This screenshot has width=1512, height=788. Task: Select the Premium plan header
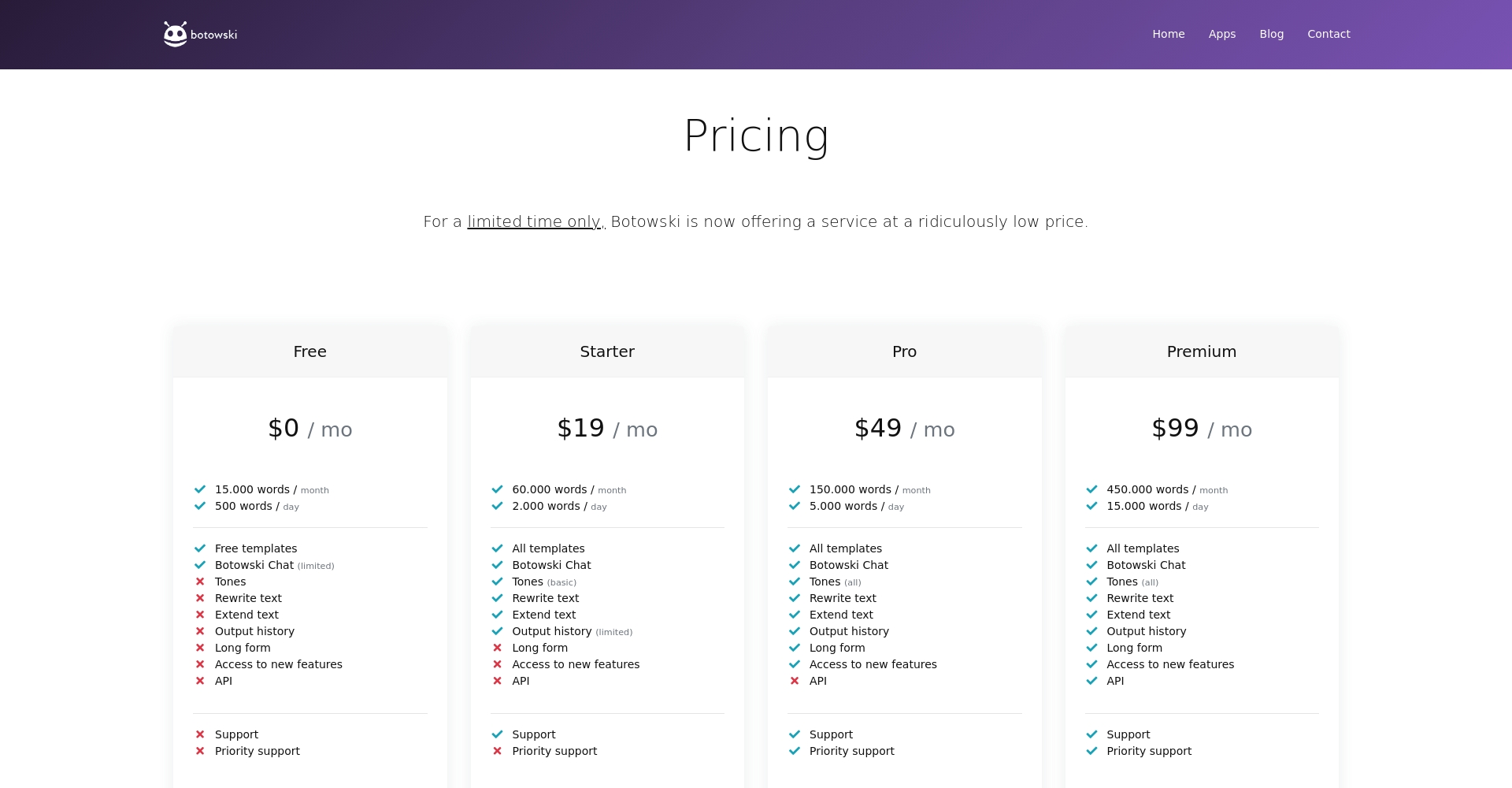click(x=1201, y=351)
